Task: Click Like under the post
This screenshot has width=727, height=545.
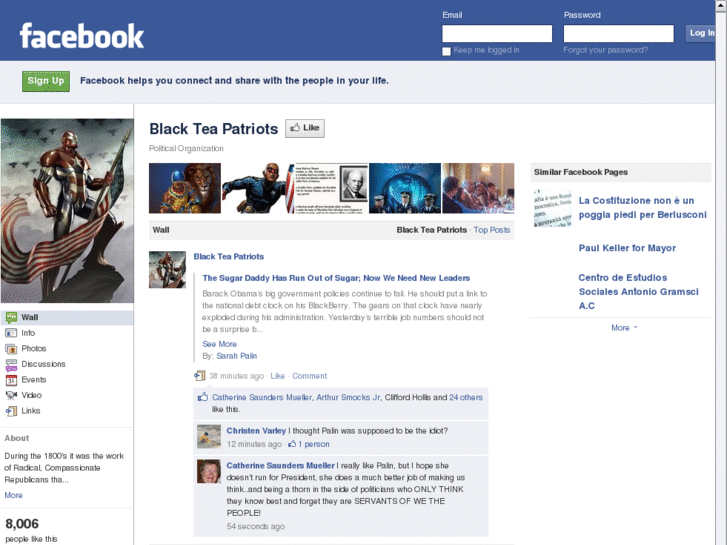Action: pyautogui.click(x=278, y=376)
